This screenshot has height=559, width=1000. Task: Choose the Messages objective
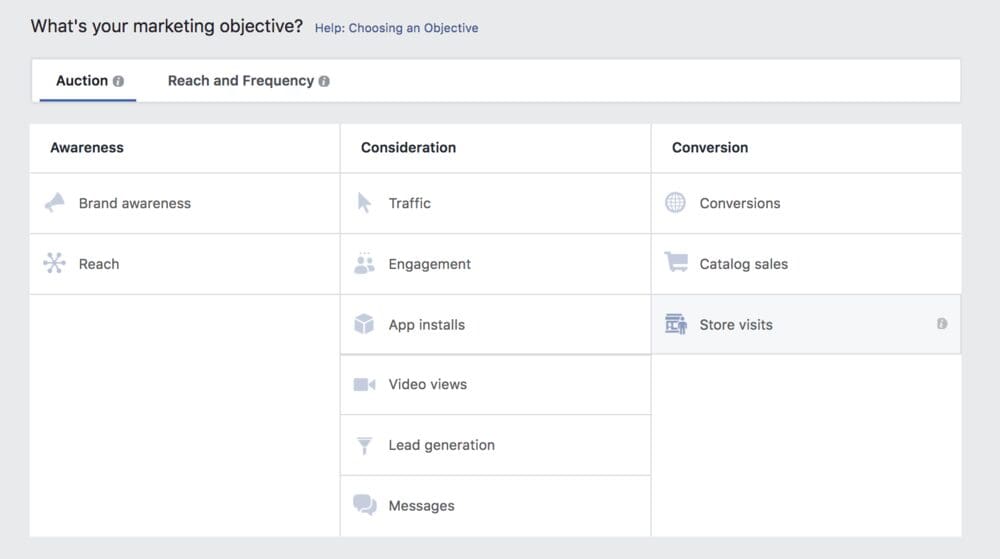pos(496,506)
